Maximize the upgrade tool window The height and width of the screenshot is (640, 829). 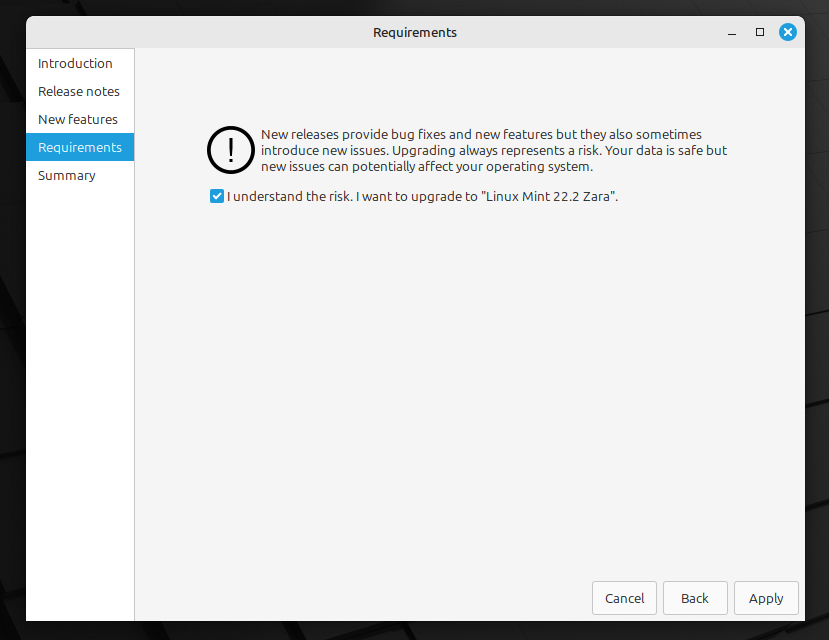point(759,32)
